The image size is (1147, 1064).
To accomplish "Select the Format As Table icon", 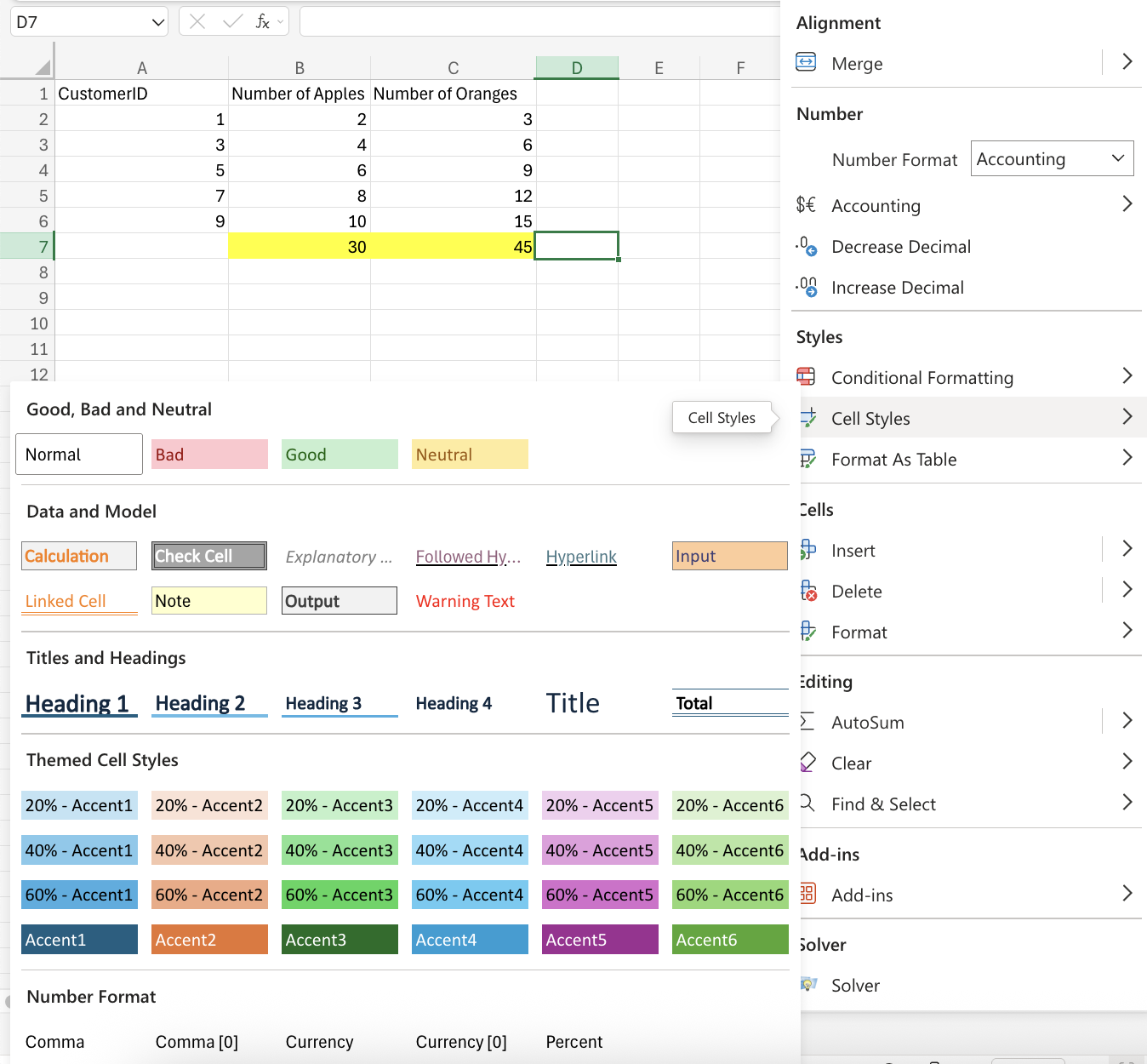I will pos(807,458).
